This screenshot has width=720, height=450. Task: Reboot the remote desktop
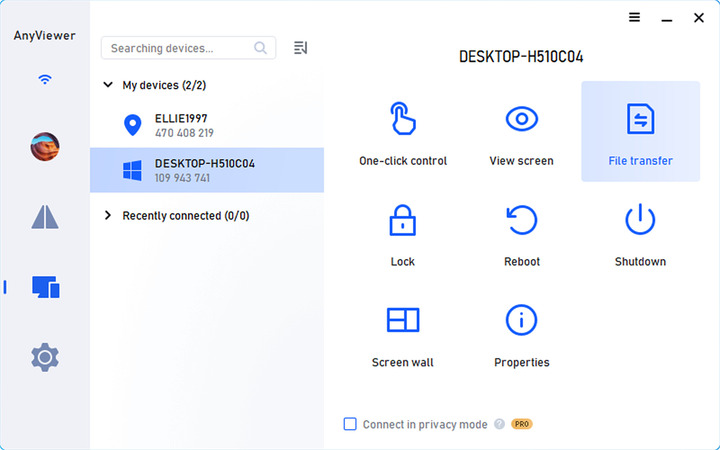coord(521,221)
